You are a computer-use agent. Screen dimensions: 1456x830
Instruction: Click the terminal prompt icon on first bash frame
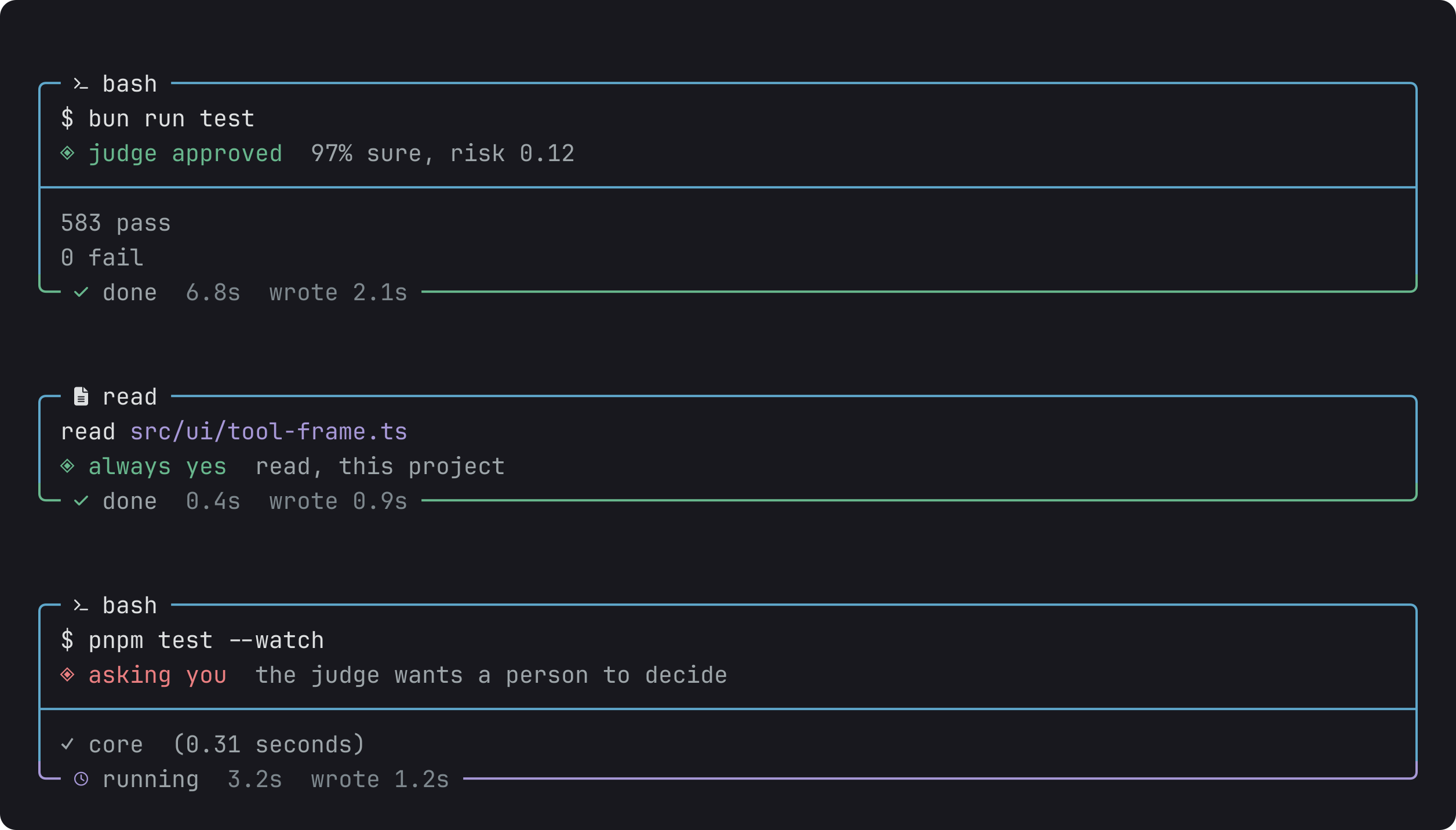click(x=81, y=85)
